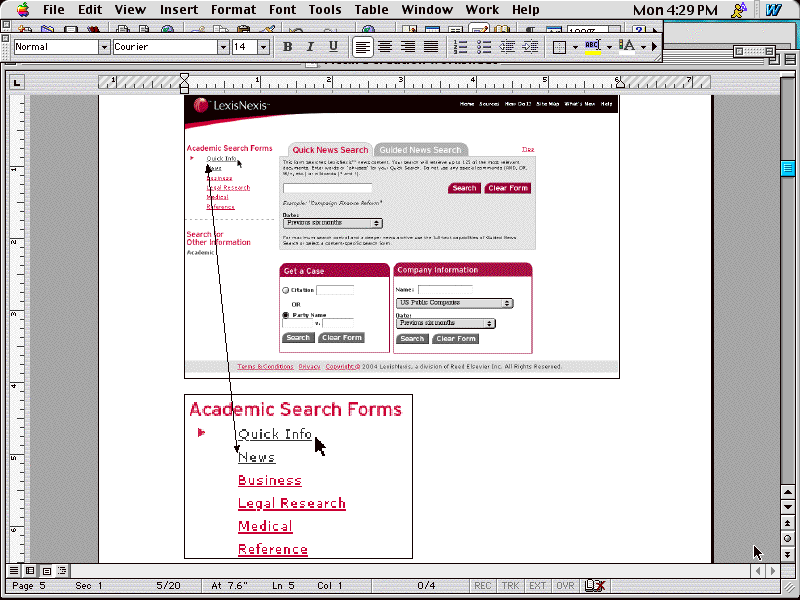Open the Select Browse Object button

pos(787,538)
